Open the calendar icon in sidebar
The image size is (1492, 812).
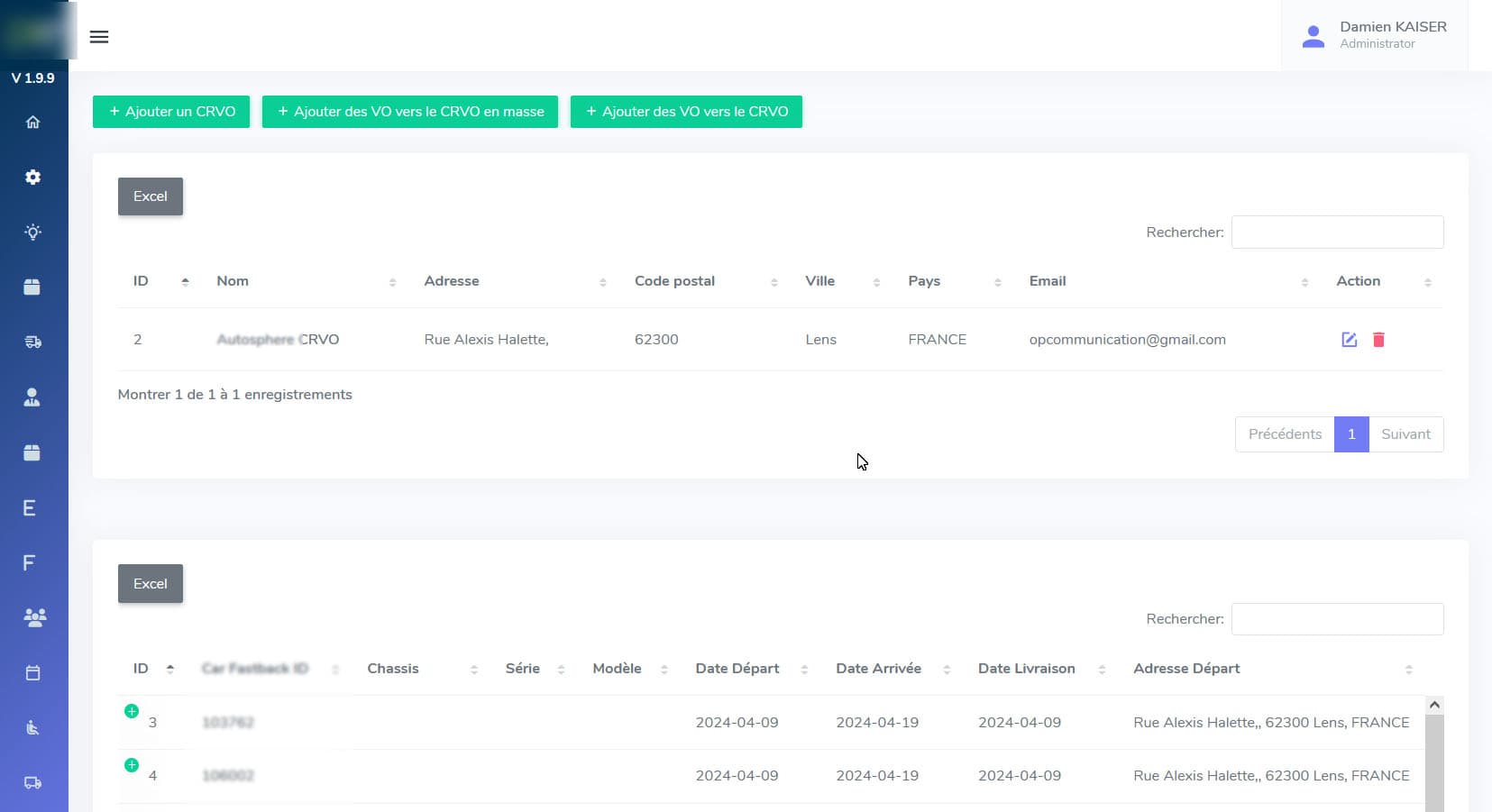tap(33, 673)
